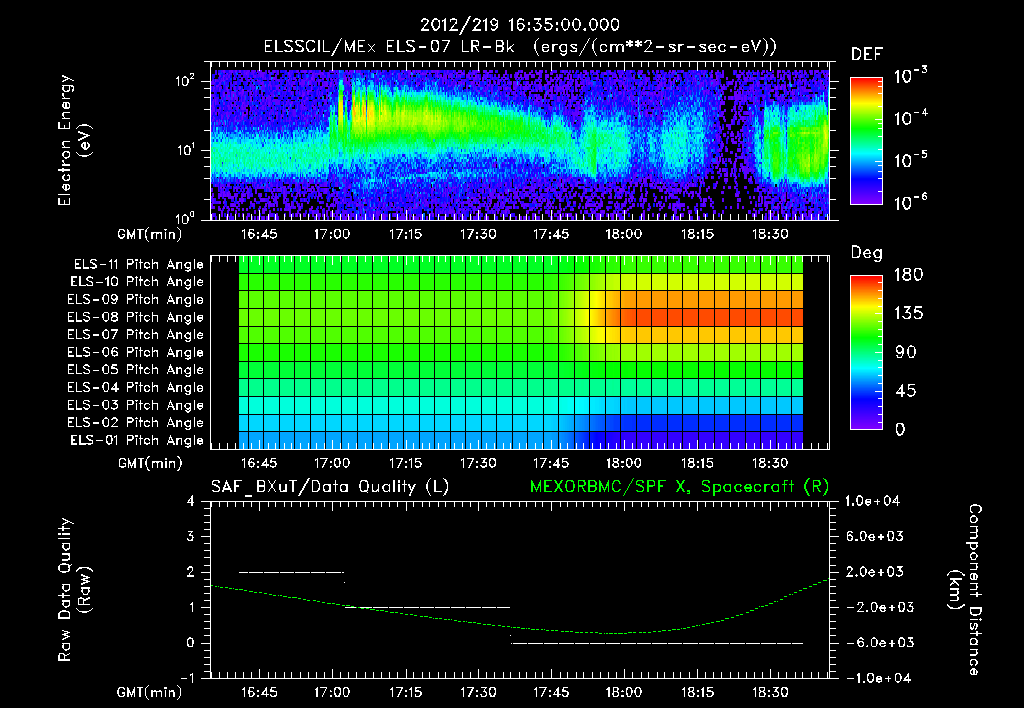Click the 180 value on the Deg colorbar
Image resolution: width=1024 pixels, height=708 pixels.
908,275
